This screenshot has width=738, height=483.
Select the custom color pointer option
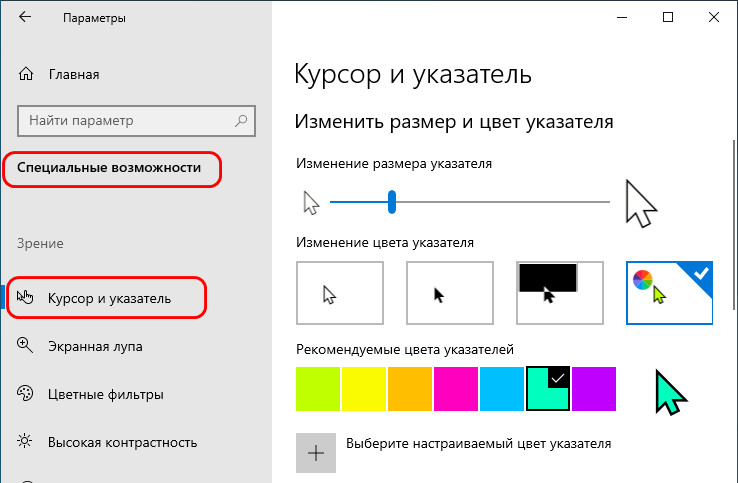(669, 293)
